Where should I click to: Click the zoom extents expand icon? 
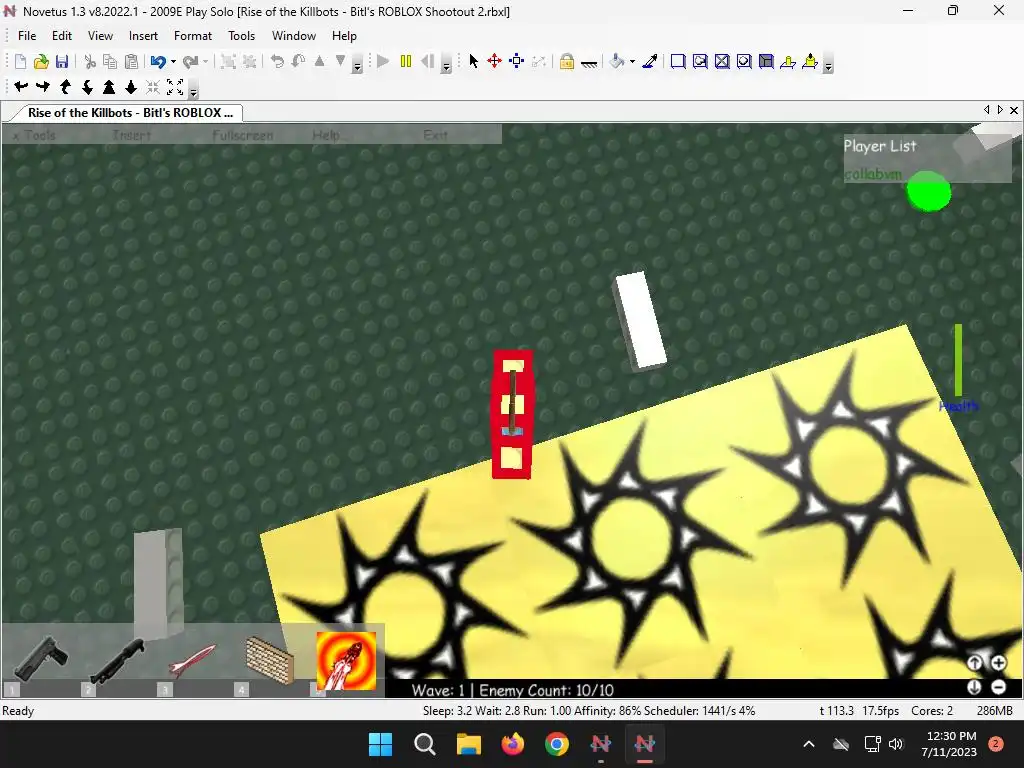click(175, 86)
